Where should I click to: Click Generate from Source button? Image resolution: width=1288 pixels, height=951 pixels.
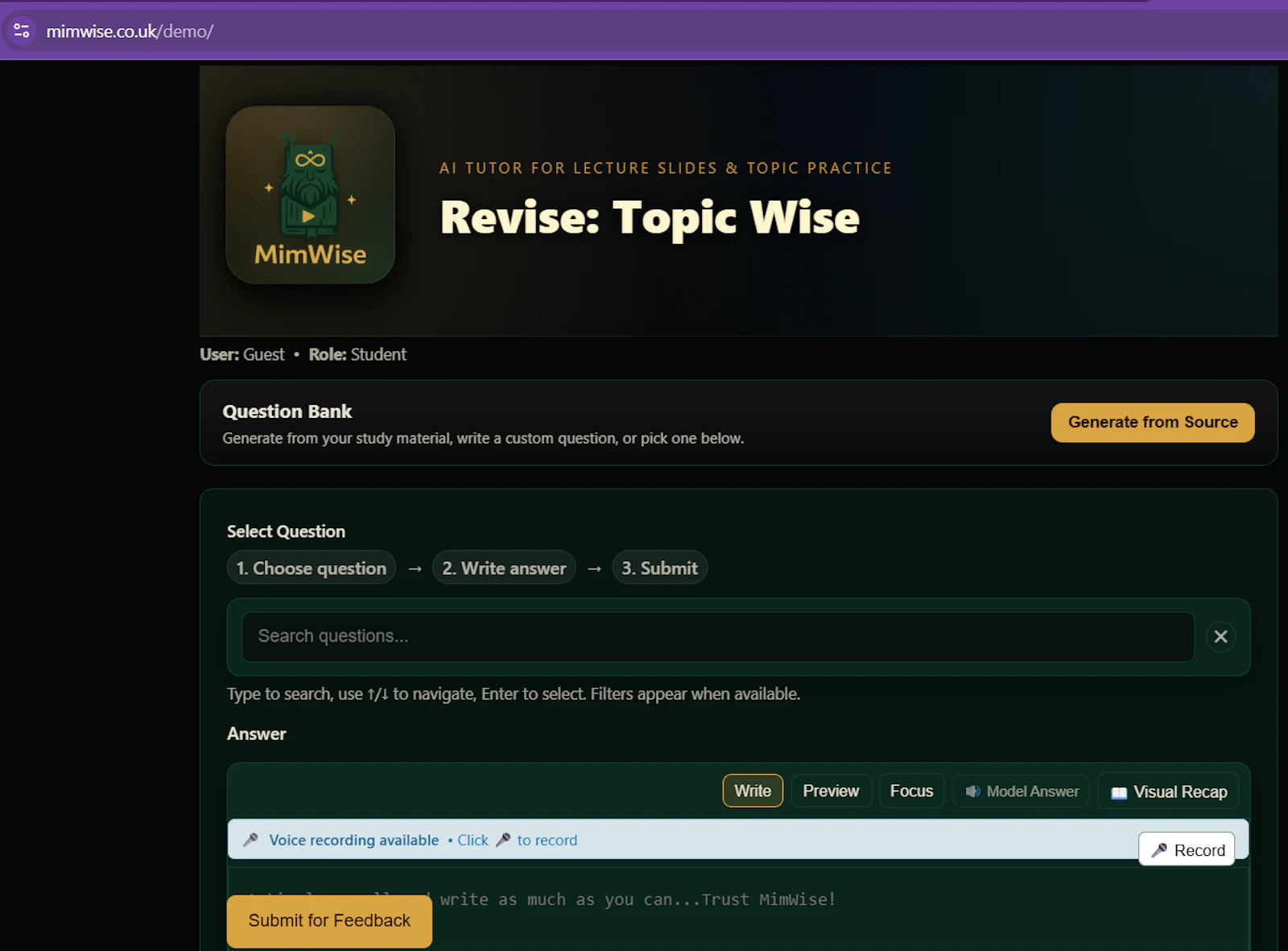click(x=1152, y=422)
